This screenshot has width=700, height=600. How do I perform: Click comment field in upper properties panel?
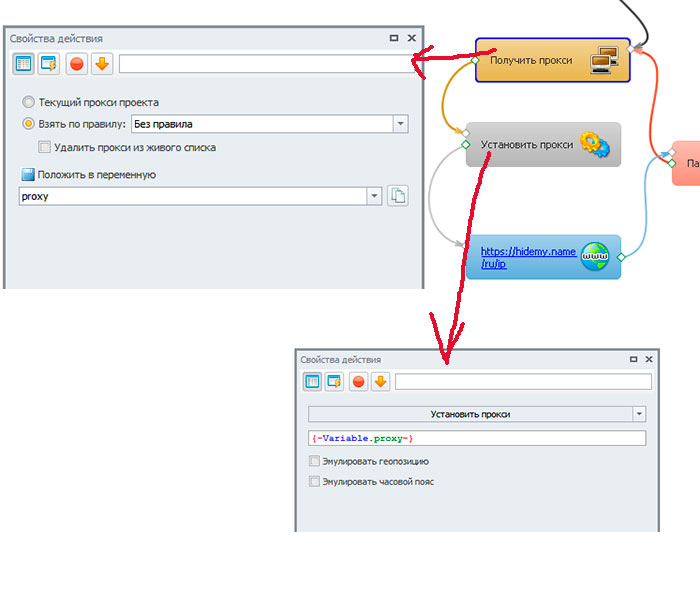click(x=267, y=64)
